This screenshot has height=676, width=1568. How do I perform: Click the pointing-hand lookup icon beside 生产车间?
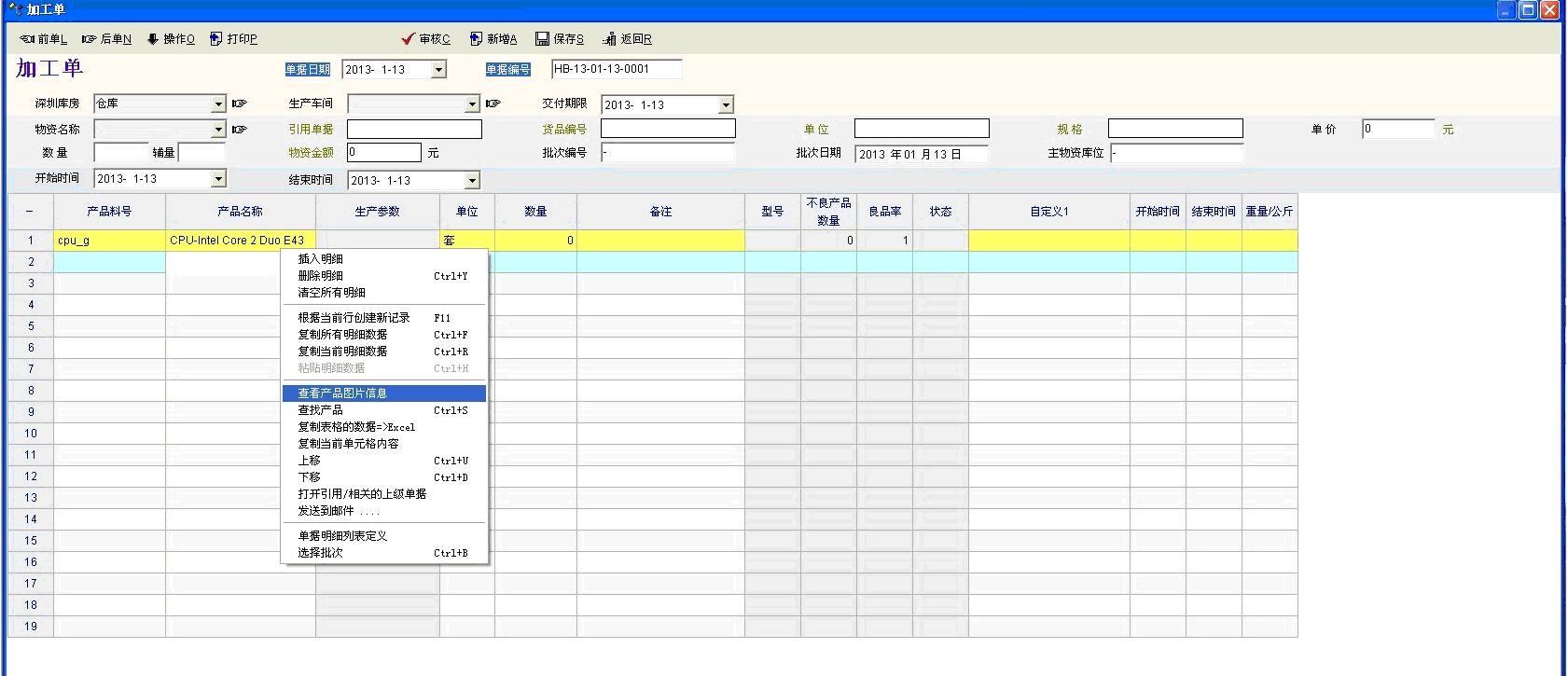(x=493, y=103)
